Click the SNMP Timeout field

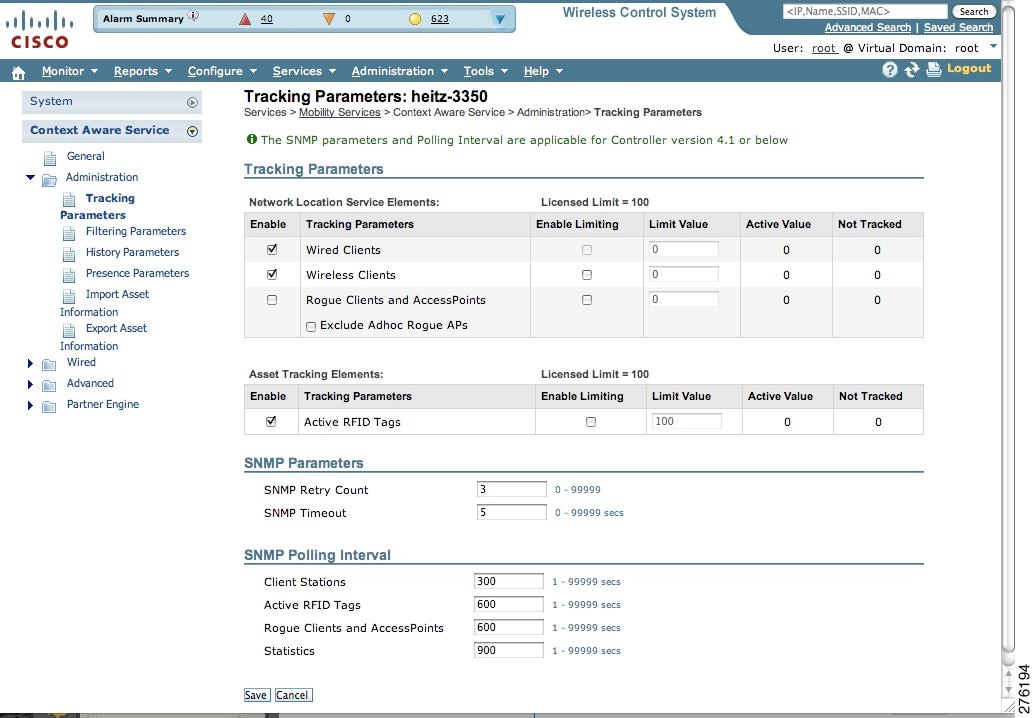(x=511, y=512)
